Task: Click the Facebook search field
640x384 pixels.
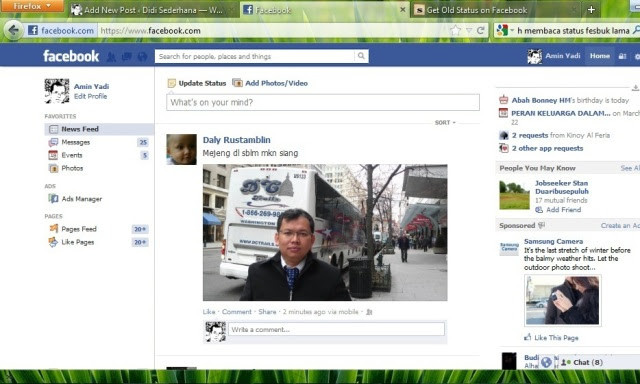Action: point(255,56)
